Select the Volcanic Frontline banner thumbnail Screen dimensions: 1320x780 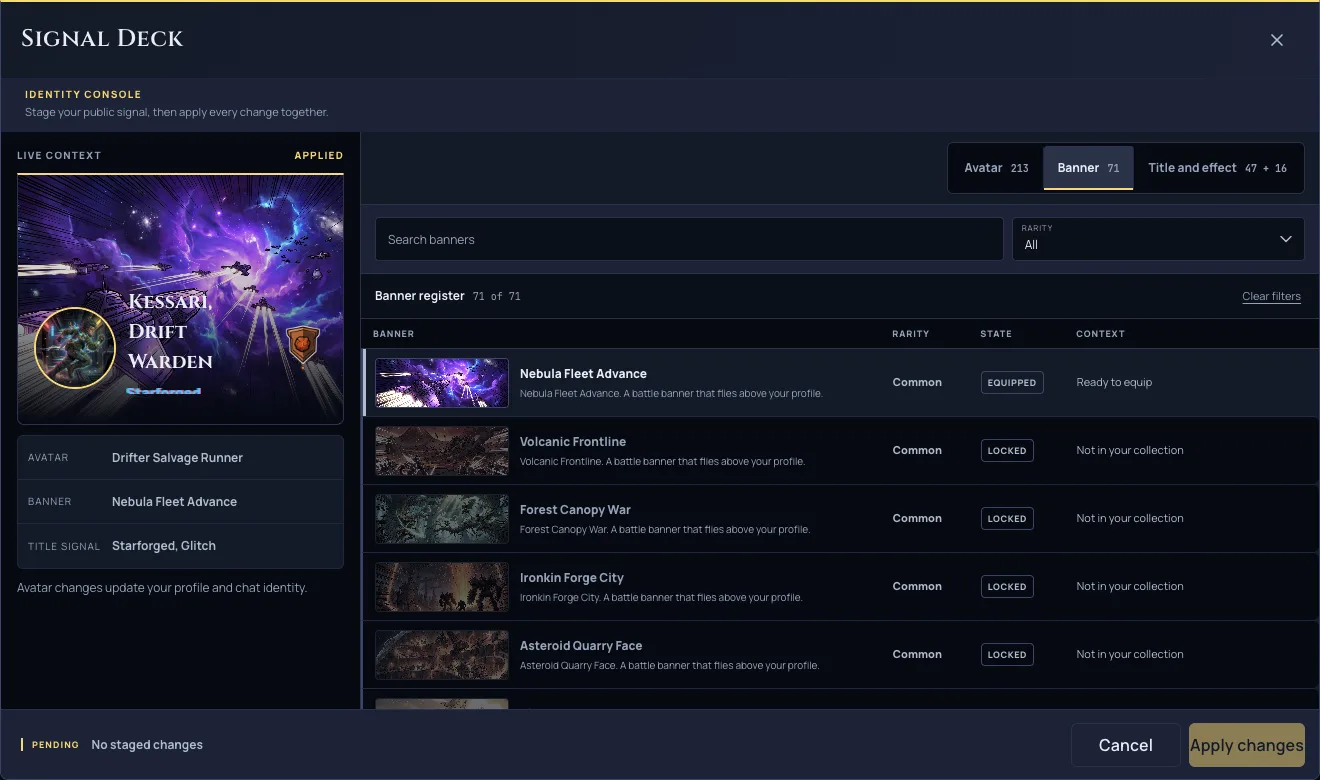442,451
